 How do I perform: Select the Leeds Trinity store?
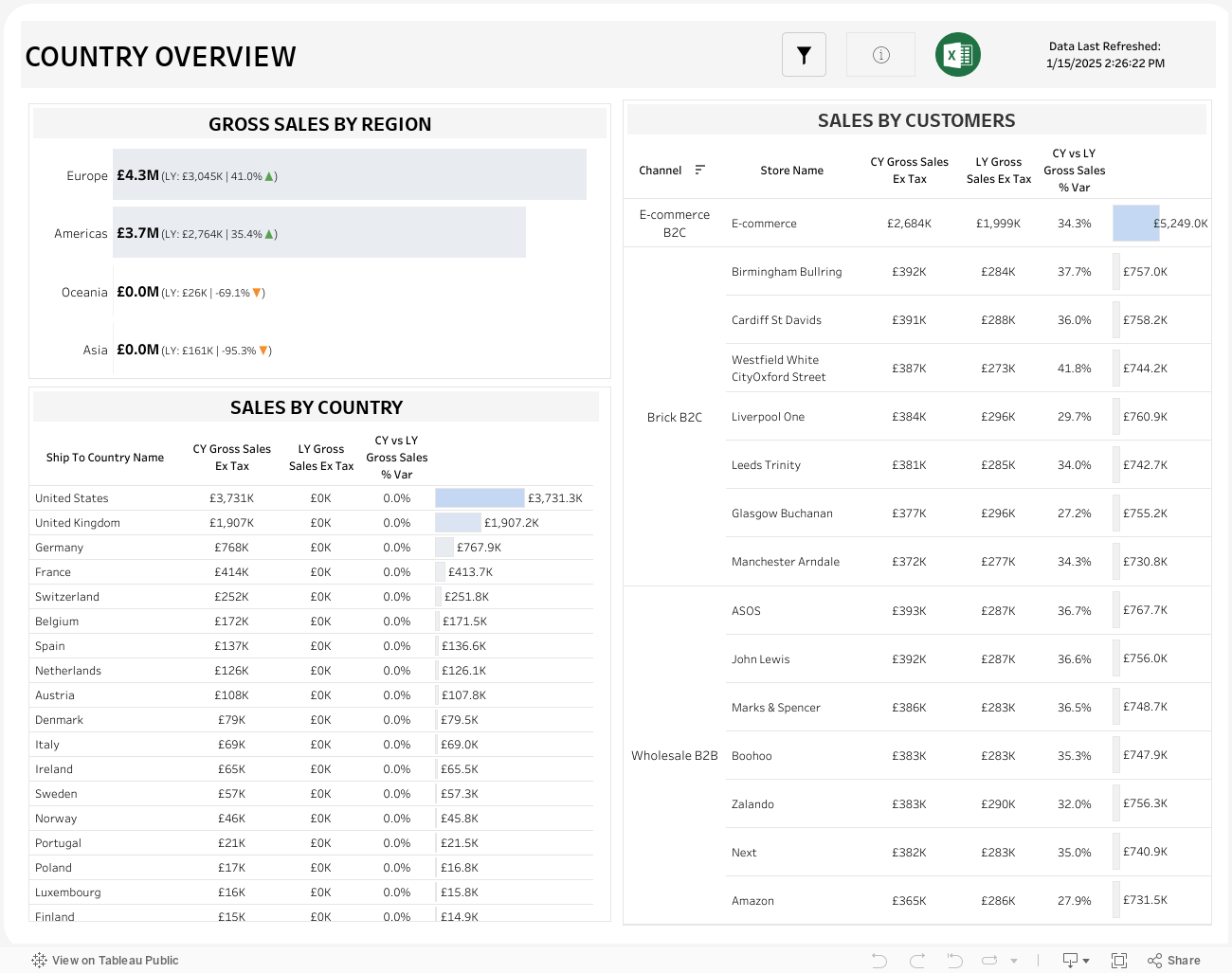click(x=766, y=465)
